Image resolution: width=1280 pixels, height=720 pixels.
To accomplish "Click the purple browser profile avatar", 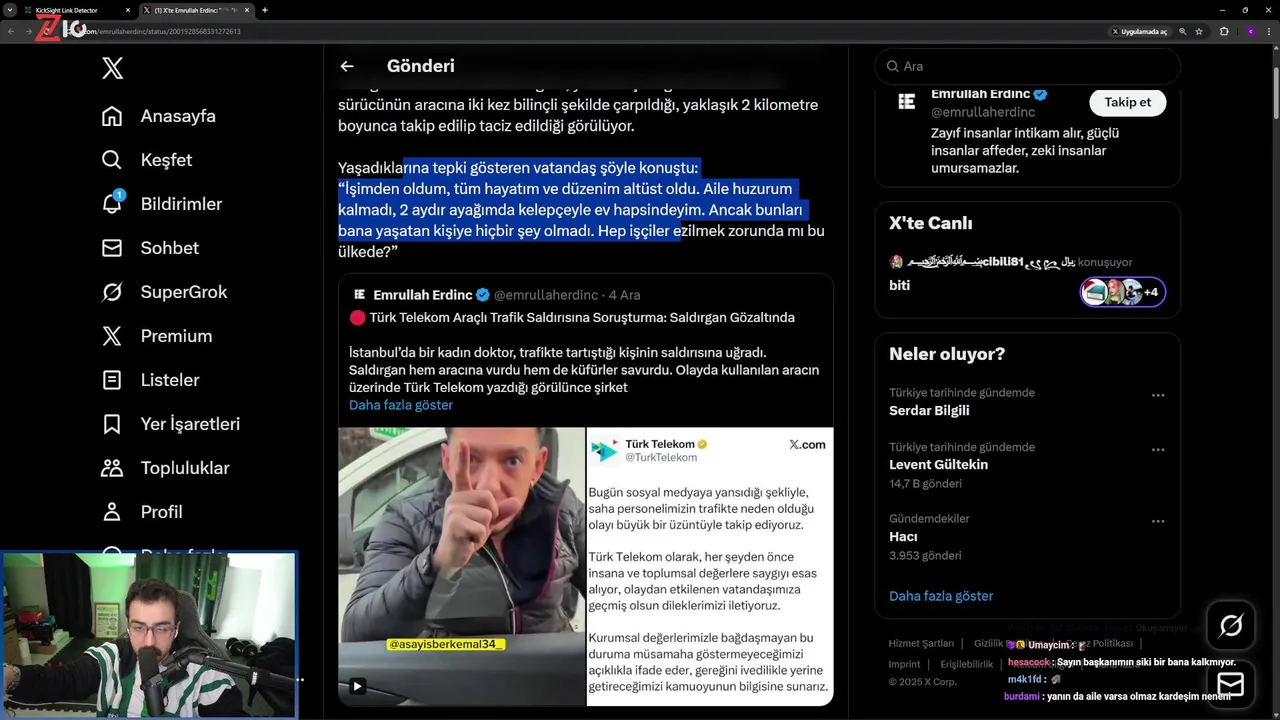I will point(1250,31).
